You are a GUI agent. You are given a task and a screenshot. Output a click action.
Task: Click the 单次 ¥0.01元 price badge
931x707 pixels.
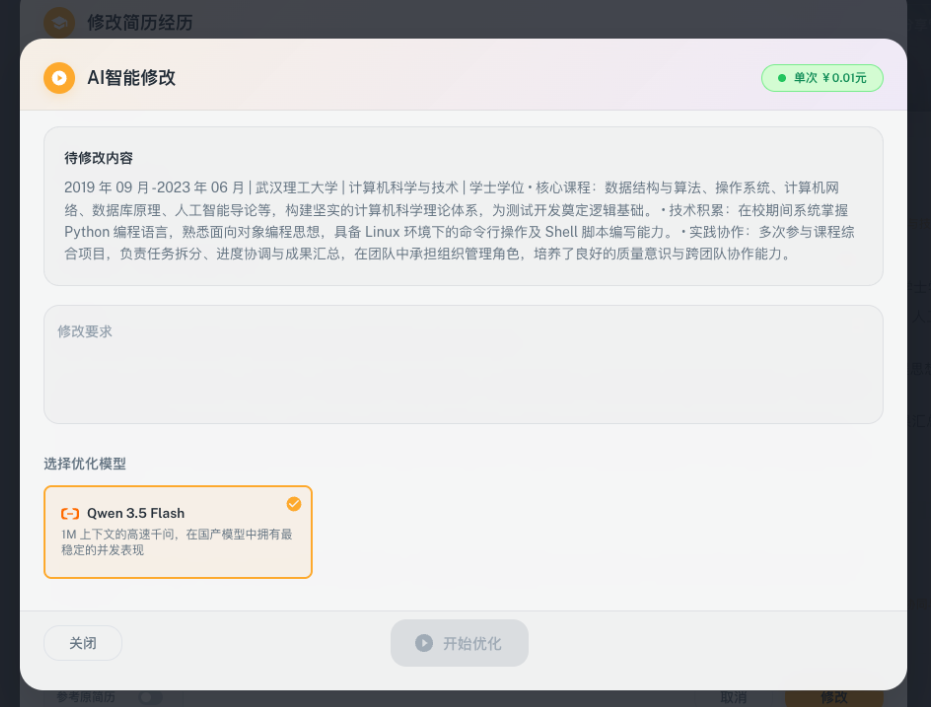click(822, 78)
